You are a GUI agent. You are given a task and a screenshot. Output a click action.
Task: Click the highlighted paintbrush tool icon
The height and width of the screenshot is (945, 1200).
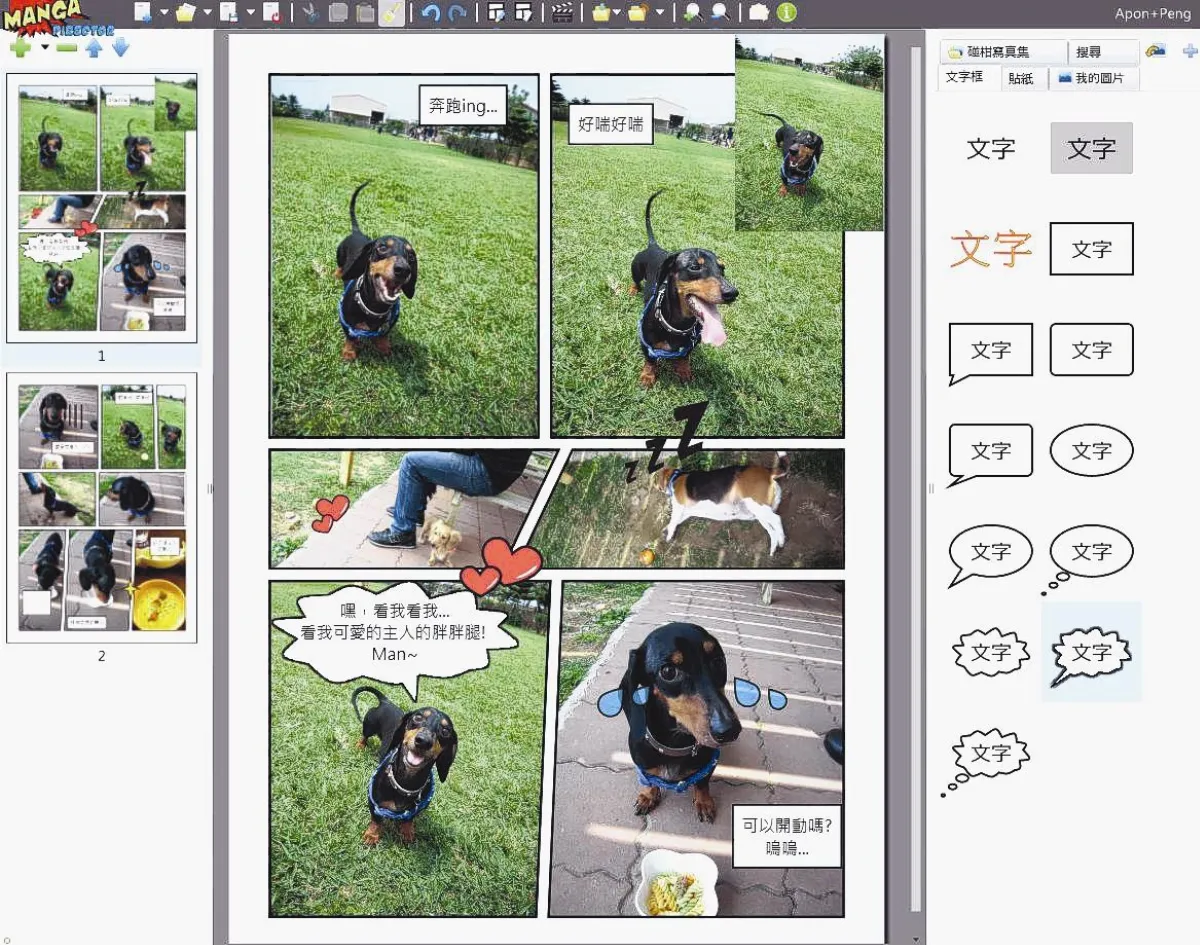392,13
